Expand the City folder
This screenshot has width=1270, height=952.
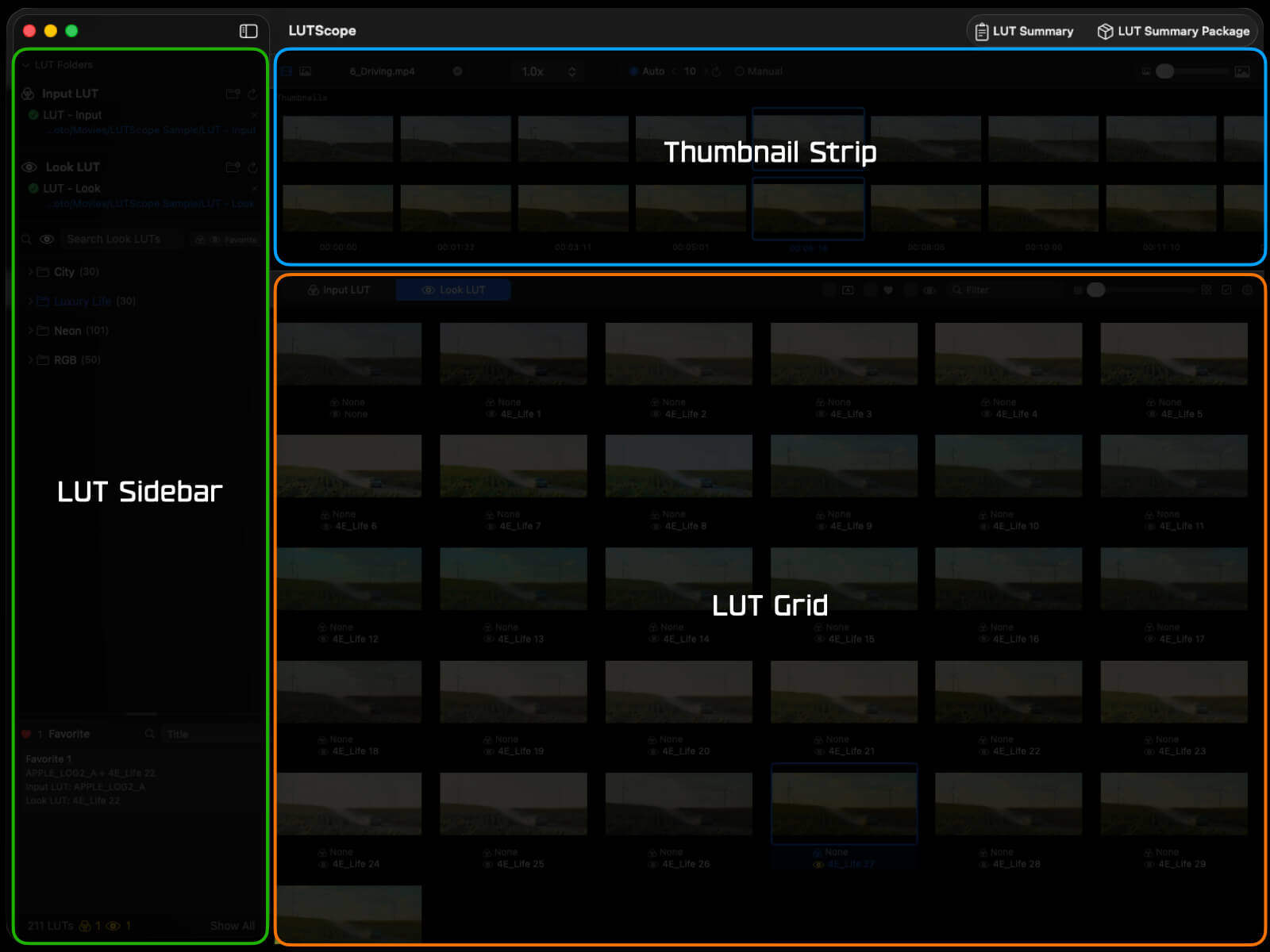coord(31,272)
